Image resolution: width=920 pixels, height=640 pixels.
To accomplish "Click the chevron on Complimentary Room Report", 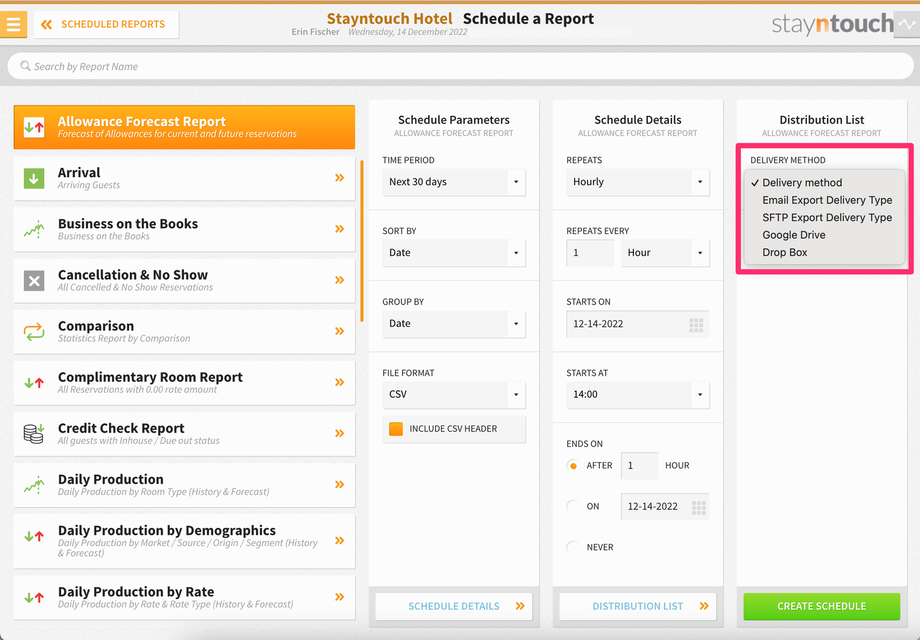I will tap(339, 382).
